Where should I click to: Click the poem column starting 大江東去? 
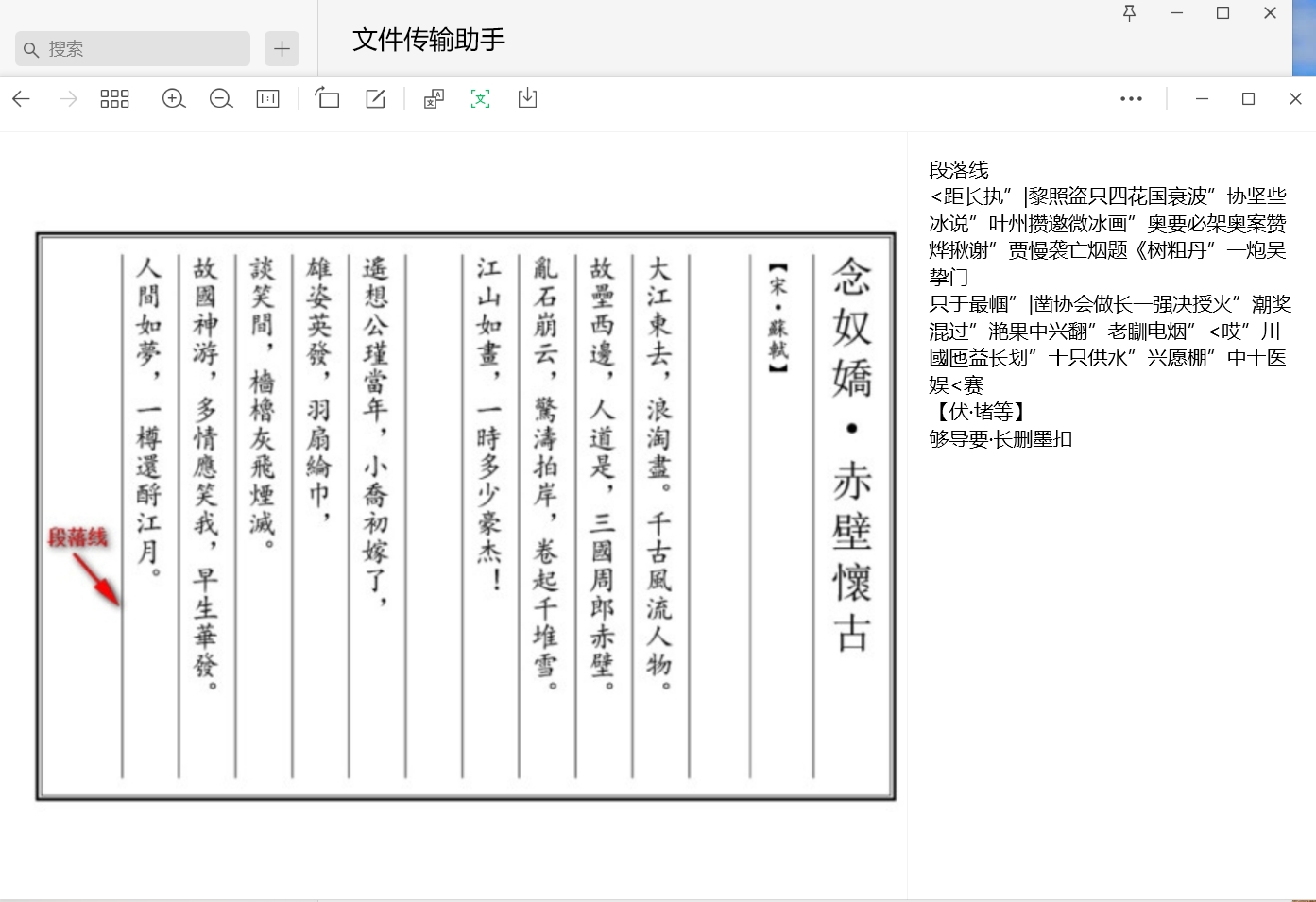click(658, 472)
